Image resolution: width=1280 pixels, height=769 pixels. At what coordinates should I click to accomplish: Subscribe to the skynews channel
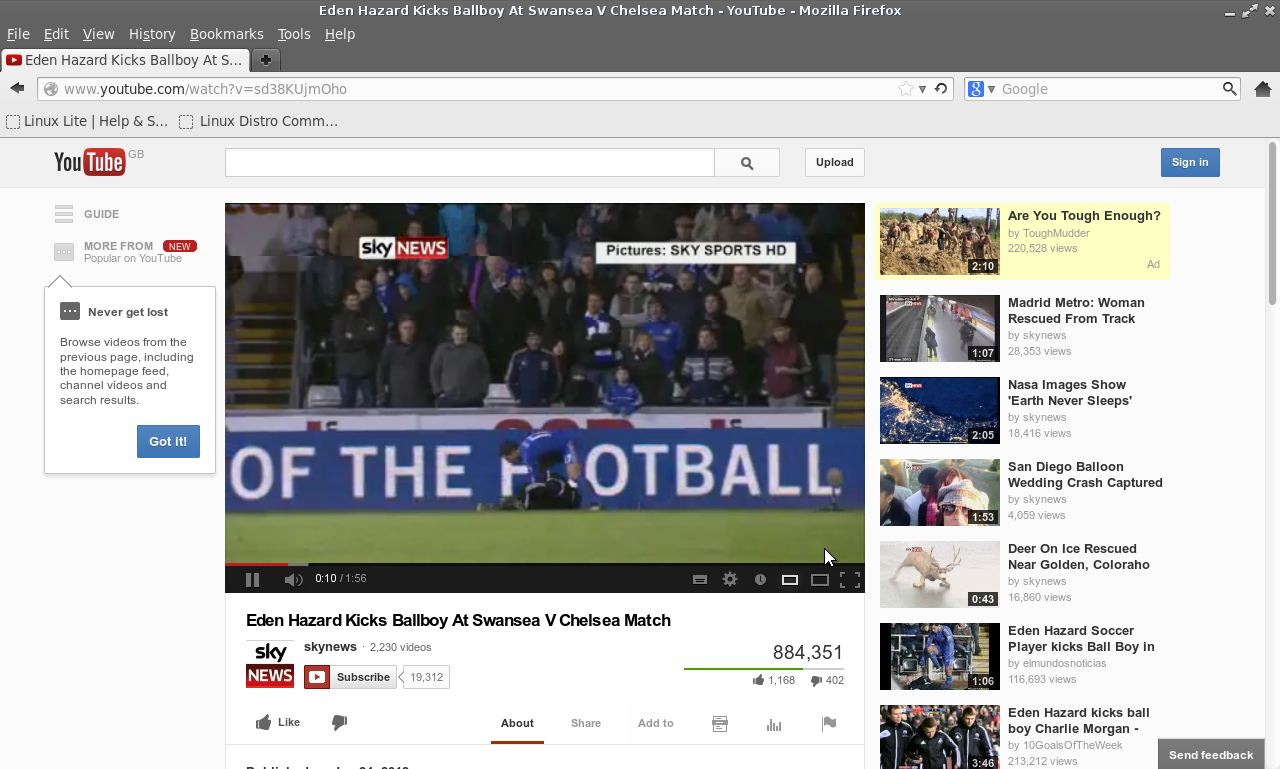tap(351, 677)
